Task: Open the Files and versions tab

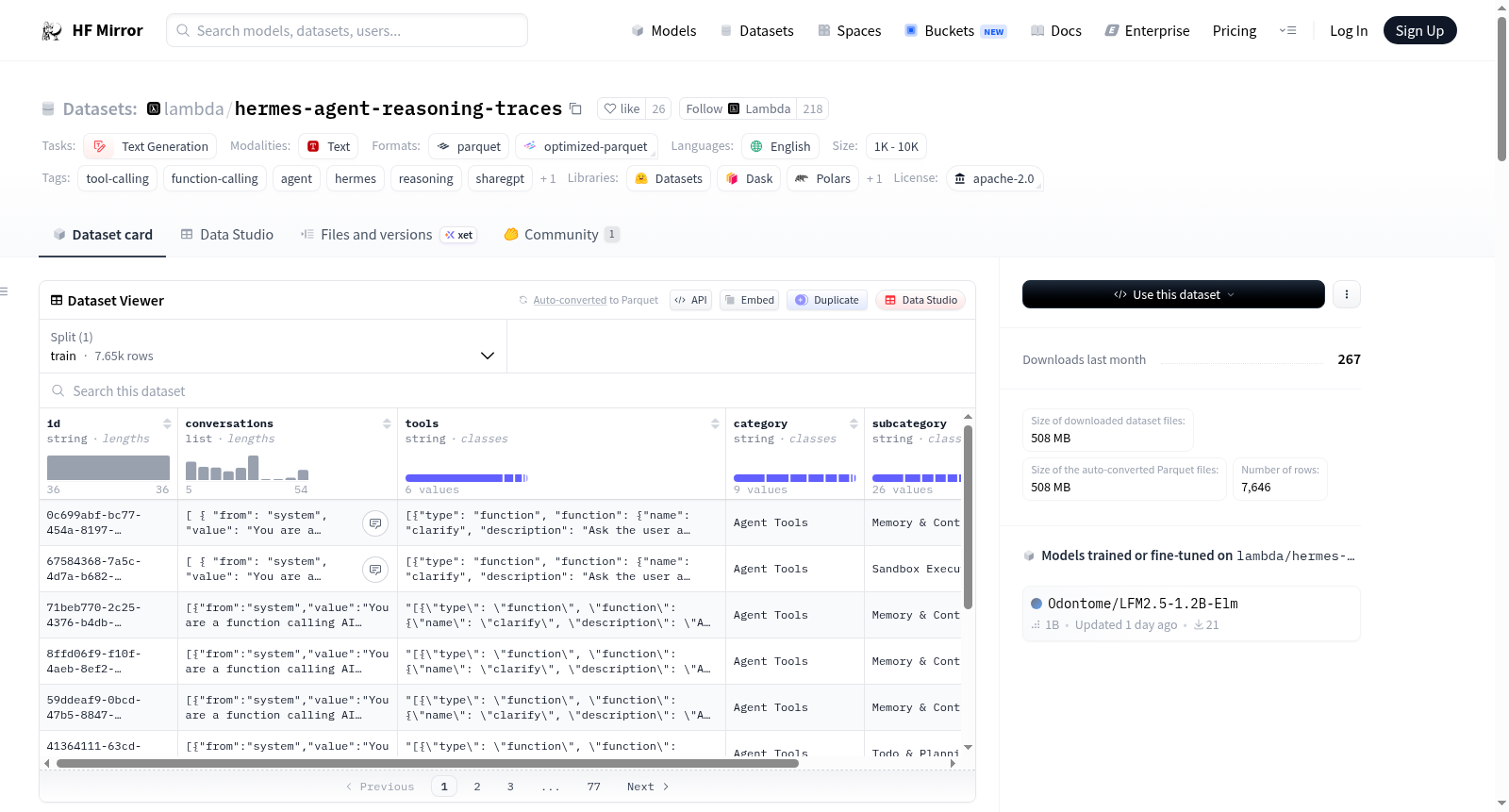Action: tap(388, 235)
